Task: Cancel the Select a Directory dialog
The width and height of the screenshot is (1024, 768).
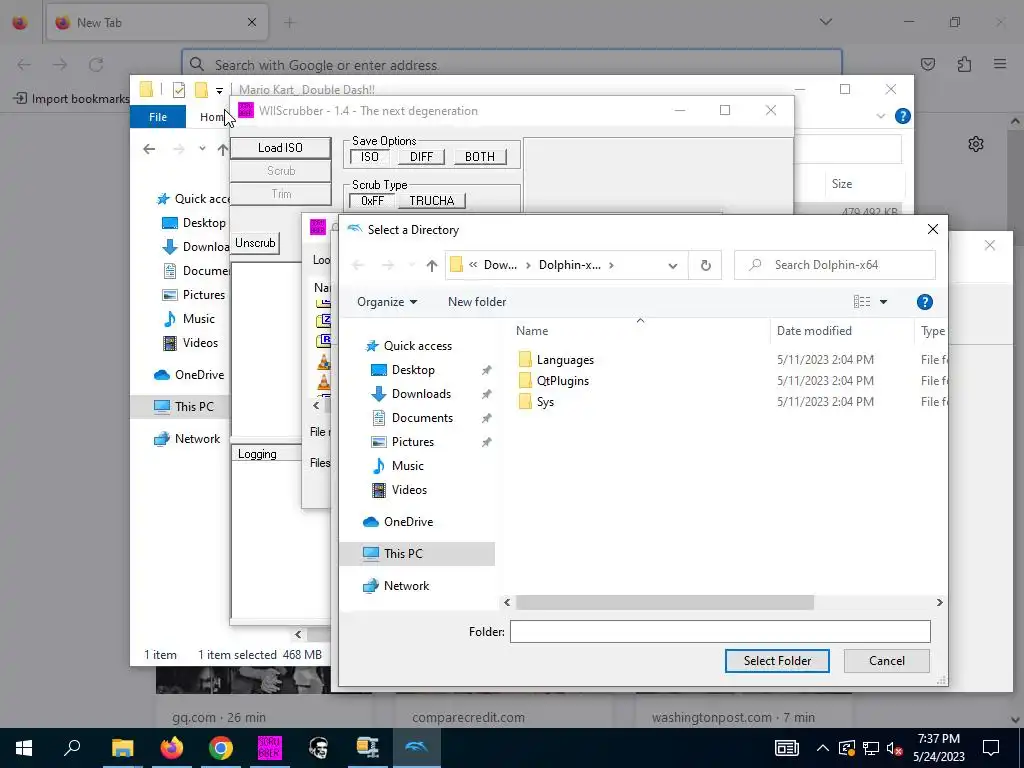Action: (886, 661)
